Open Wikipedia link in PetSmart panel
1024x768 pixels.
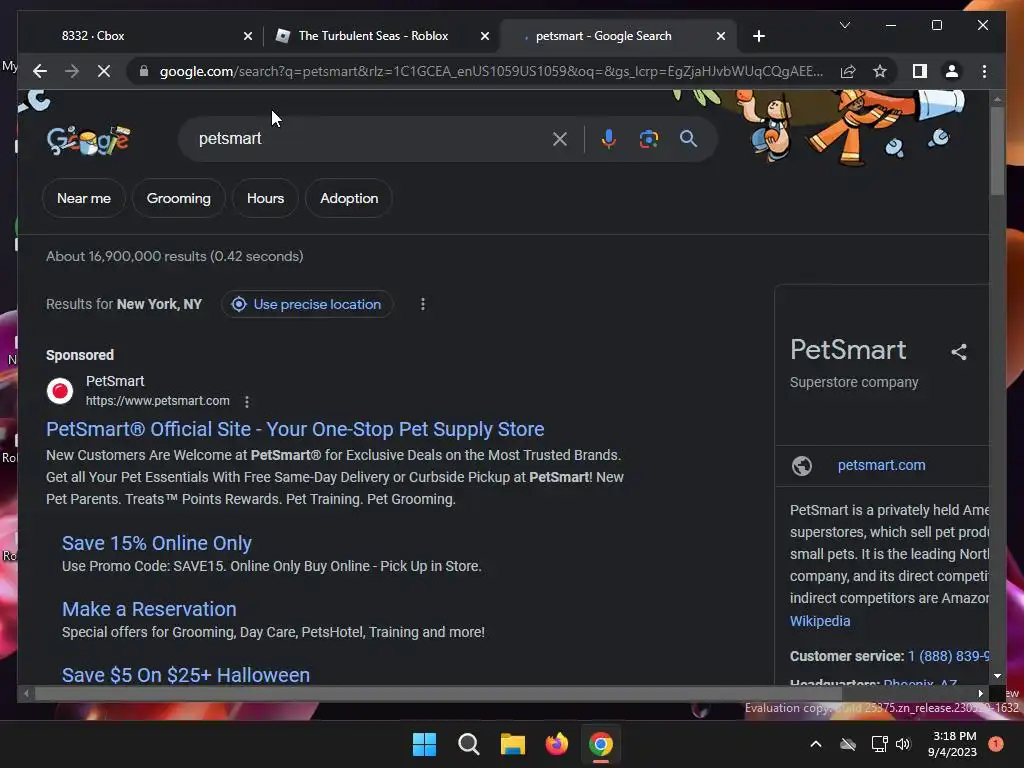point(820,621)
